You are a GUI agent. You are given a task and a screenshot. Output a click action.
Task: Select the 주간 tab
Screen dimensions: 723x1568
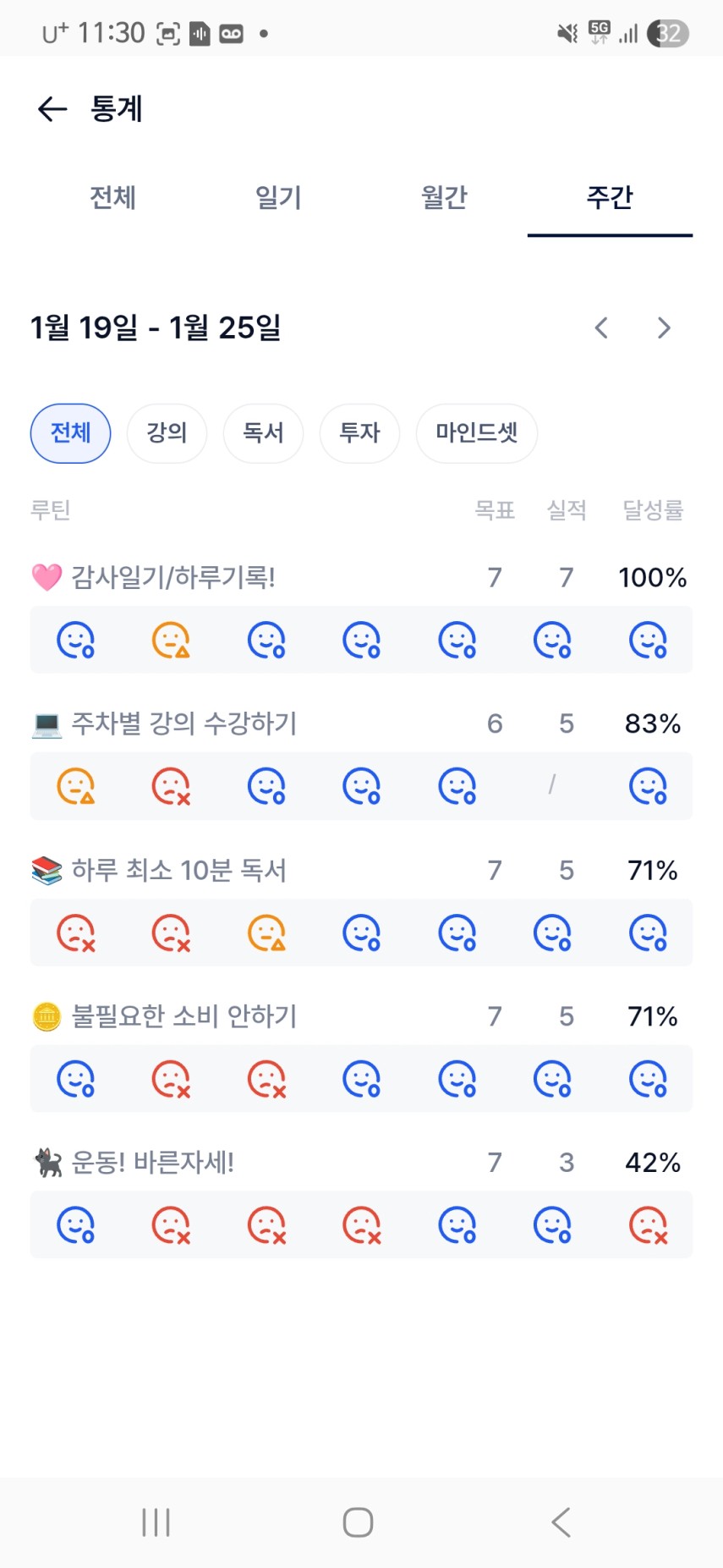point(610,197)
